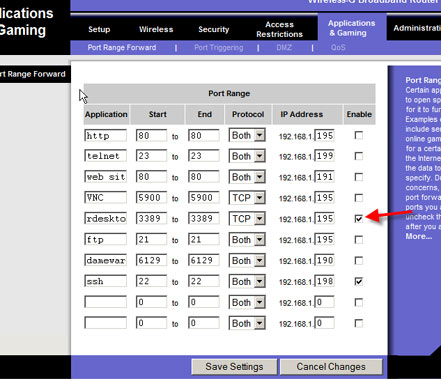The image size is (441, 381).
Task: Tick the VNC Enable checkbox
Action: pyautogui.click(x=359, y=198)
